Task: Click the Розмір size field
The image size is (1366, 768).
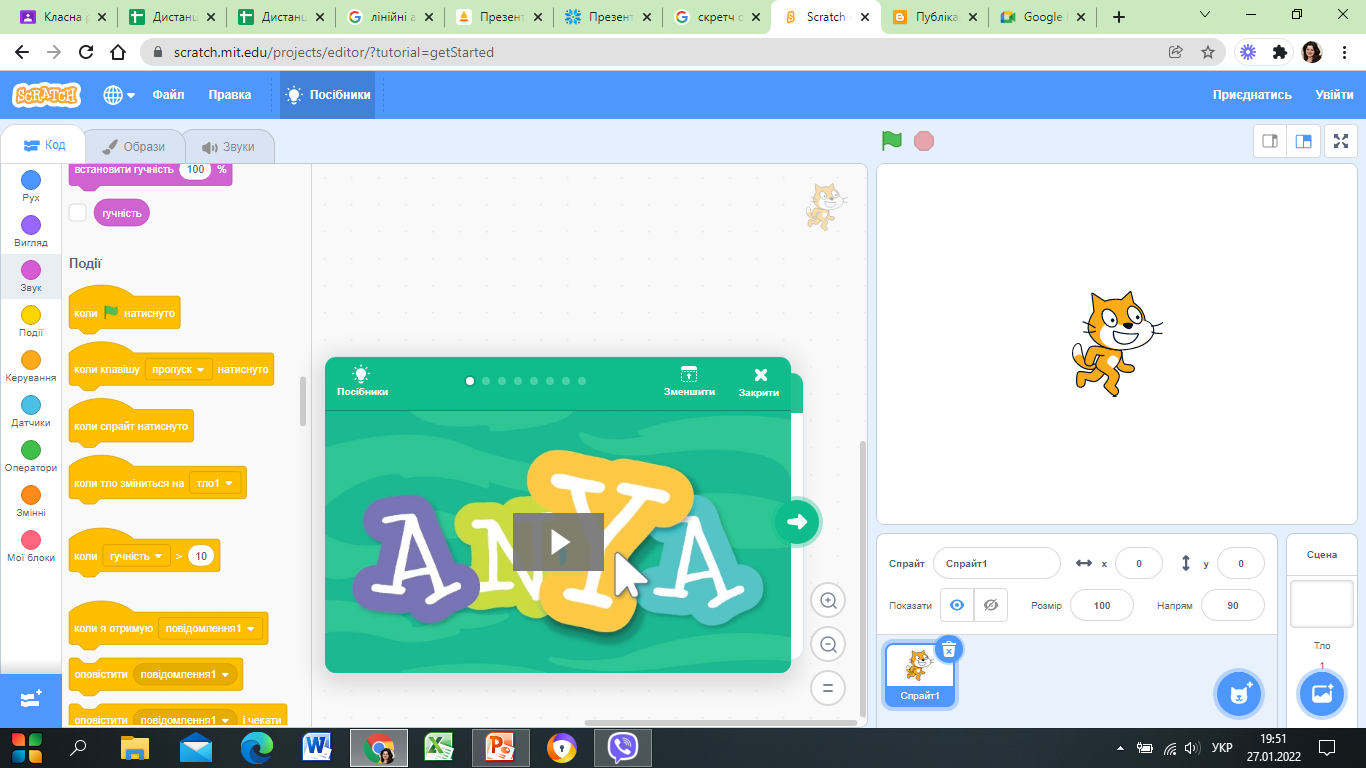Action: [1102, 605]
